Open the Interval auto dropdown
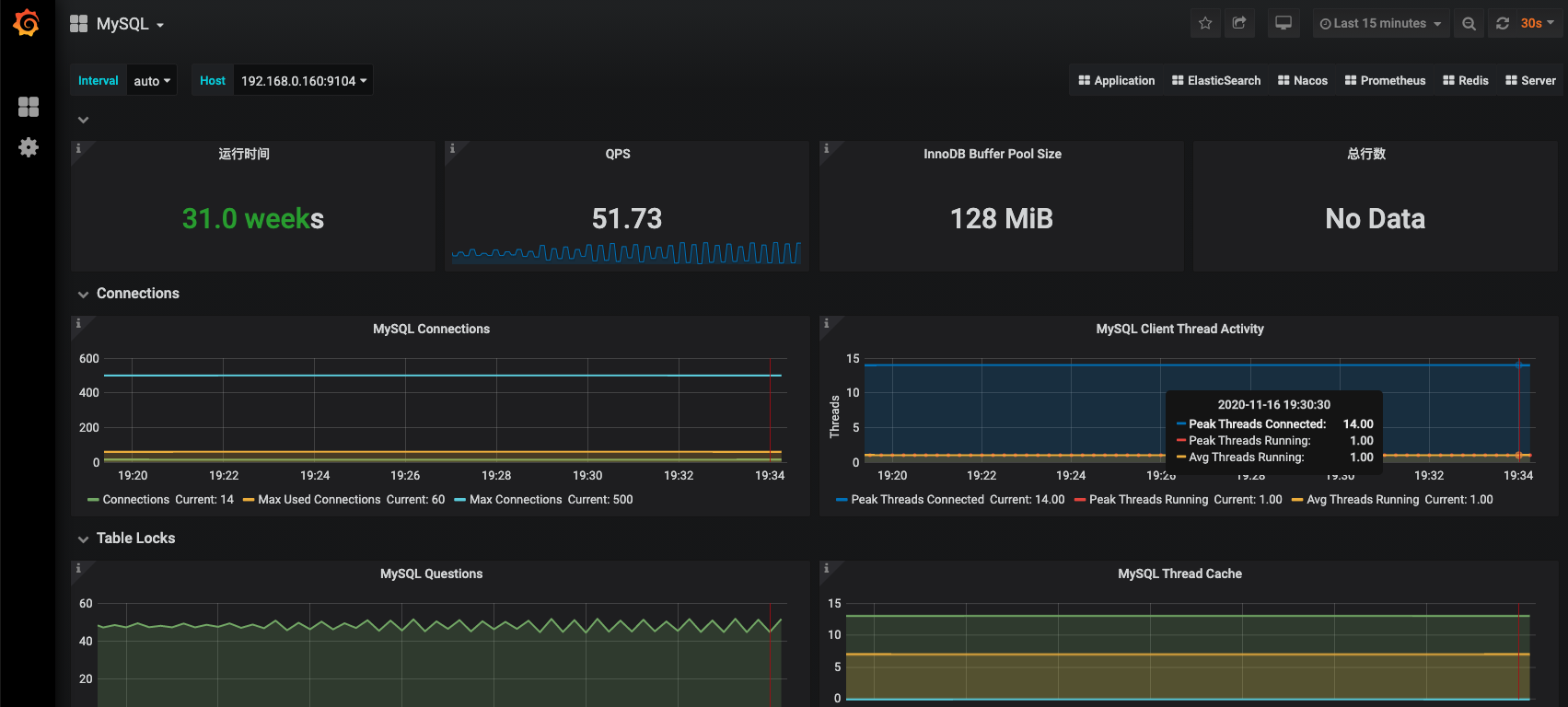1568x707 pixels. coord(152,81)
